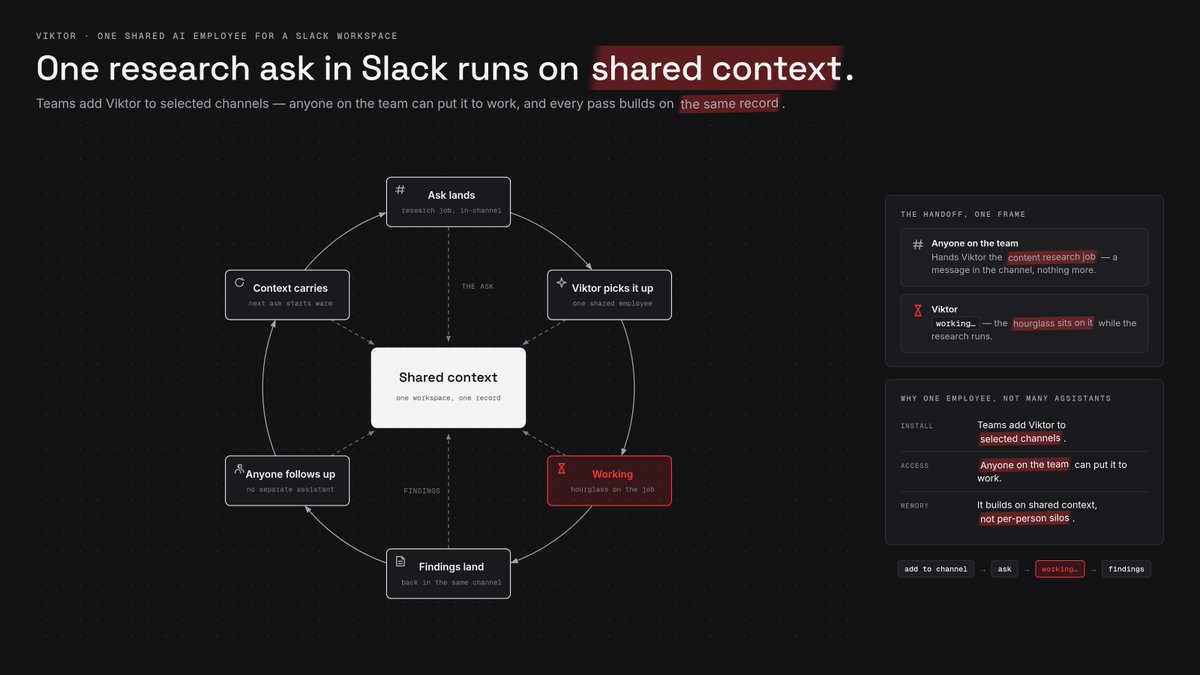Image resolution: width=1200 pixels, height=675 pixels.
Task: Click highlighted 'hourglass sits on it' text
Action: (1053, 323)
